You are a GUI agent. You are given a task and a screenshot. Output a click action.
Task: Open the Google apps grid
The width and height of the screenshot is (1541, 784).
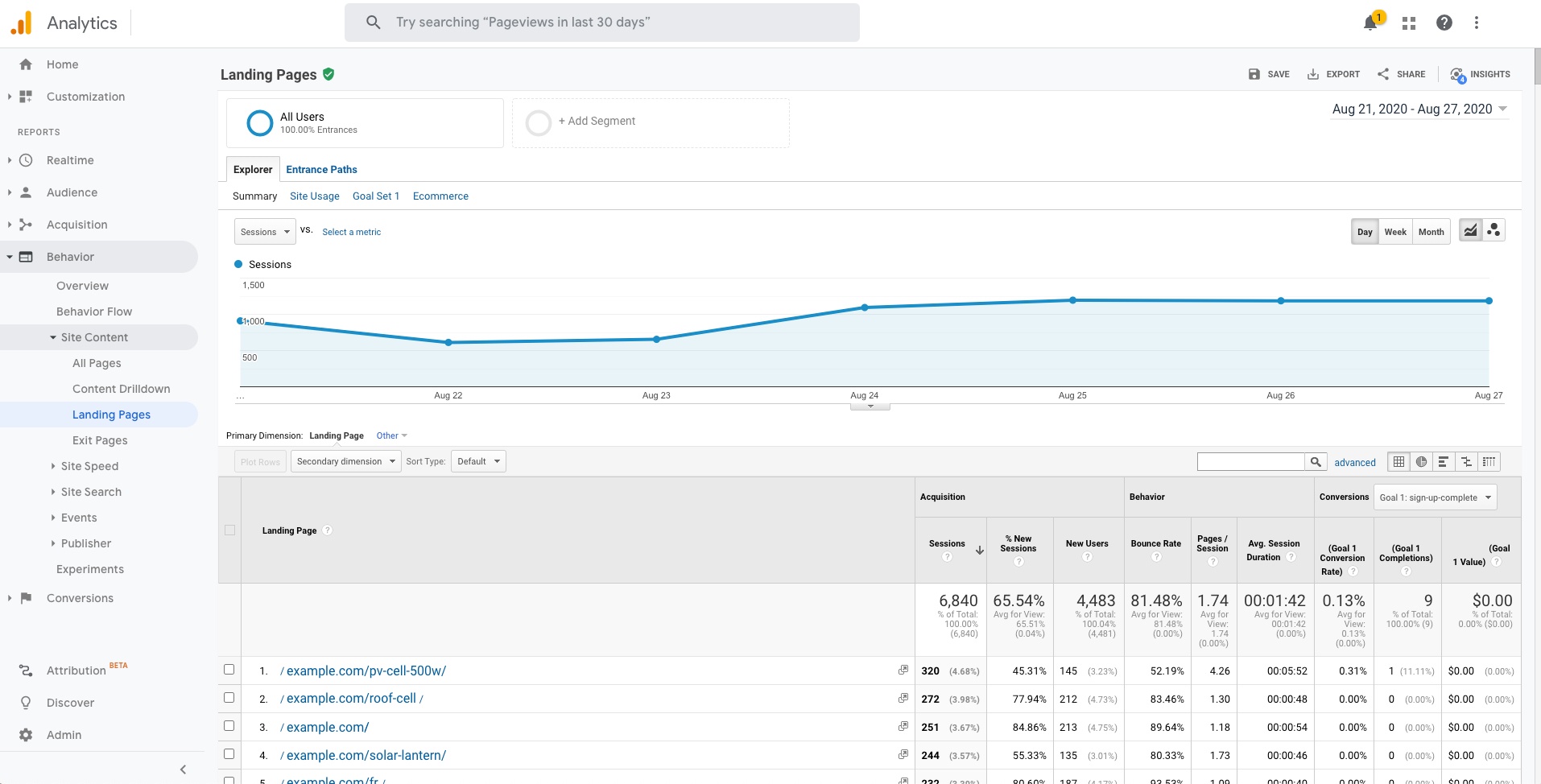[1408, 23]
